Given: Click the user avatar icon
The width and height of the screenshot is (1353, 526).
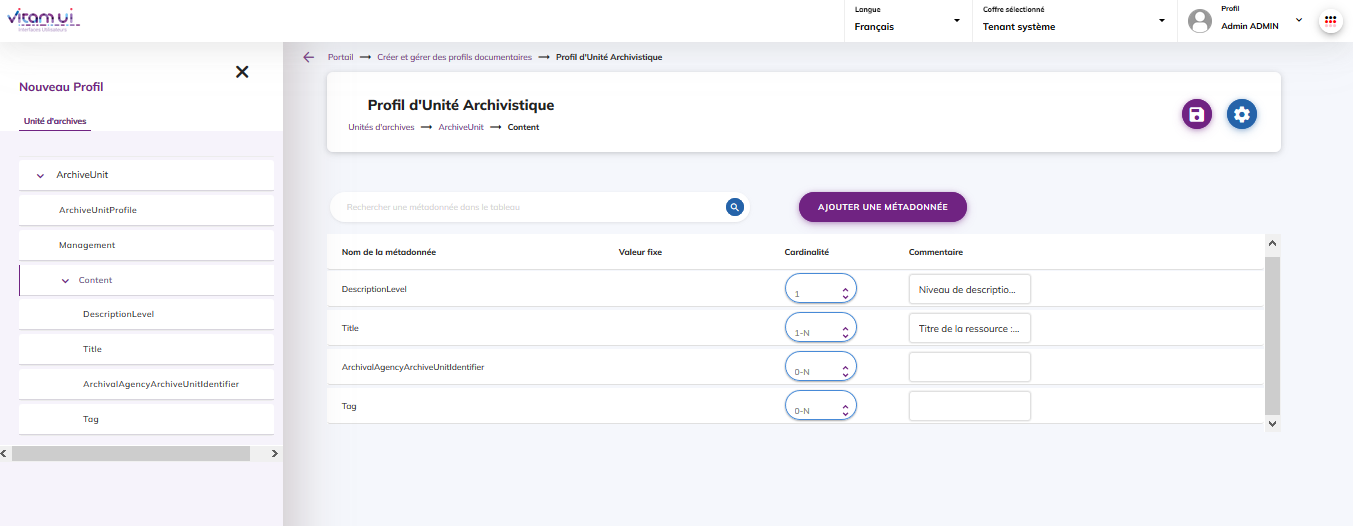Looking at the screenshot, I should (1200, 21).
